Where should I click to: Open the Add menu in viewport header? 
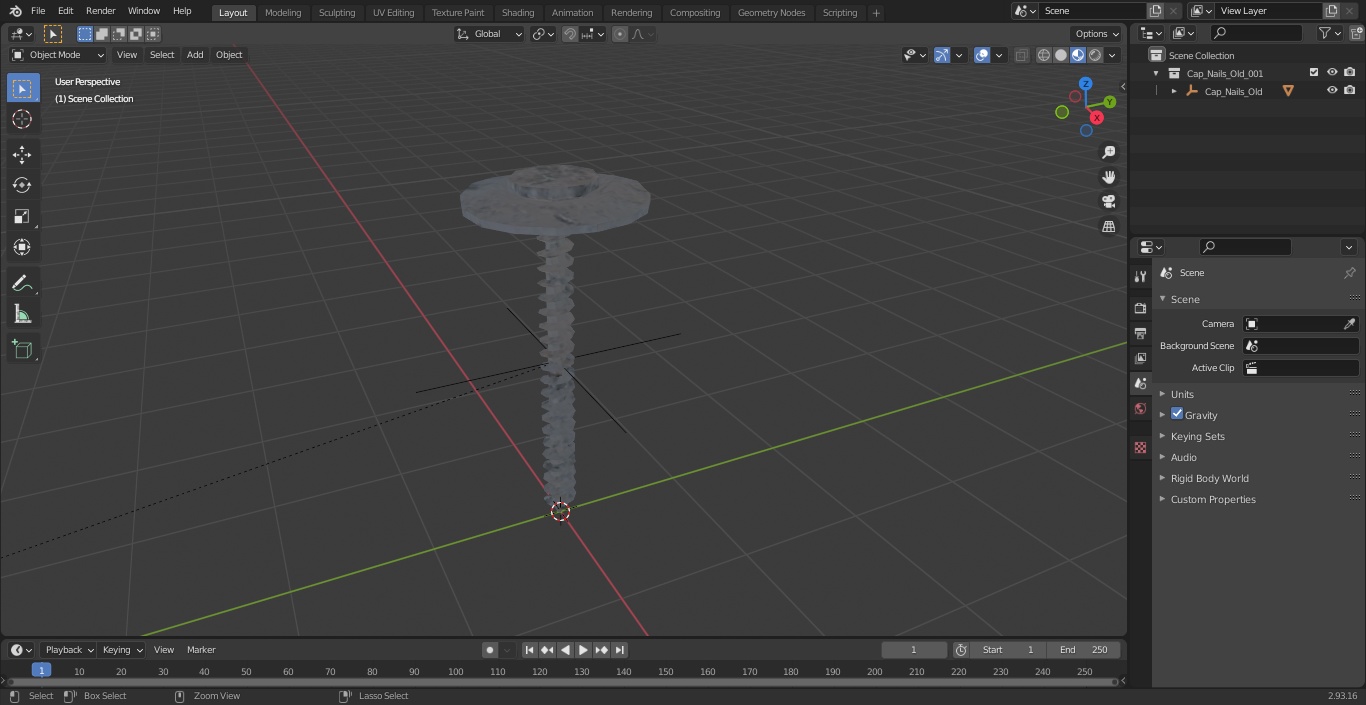(x=195, y=55)
